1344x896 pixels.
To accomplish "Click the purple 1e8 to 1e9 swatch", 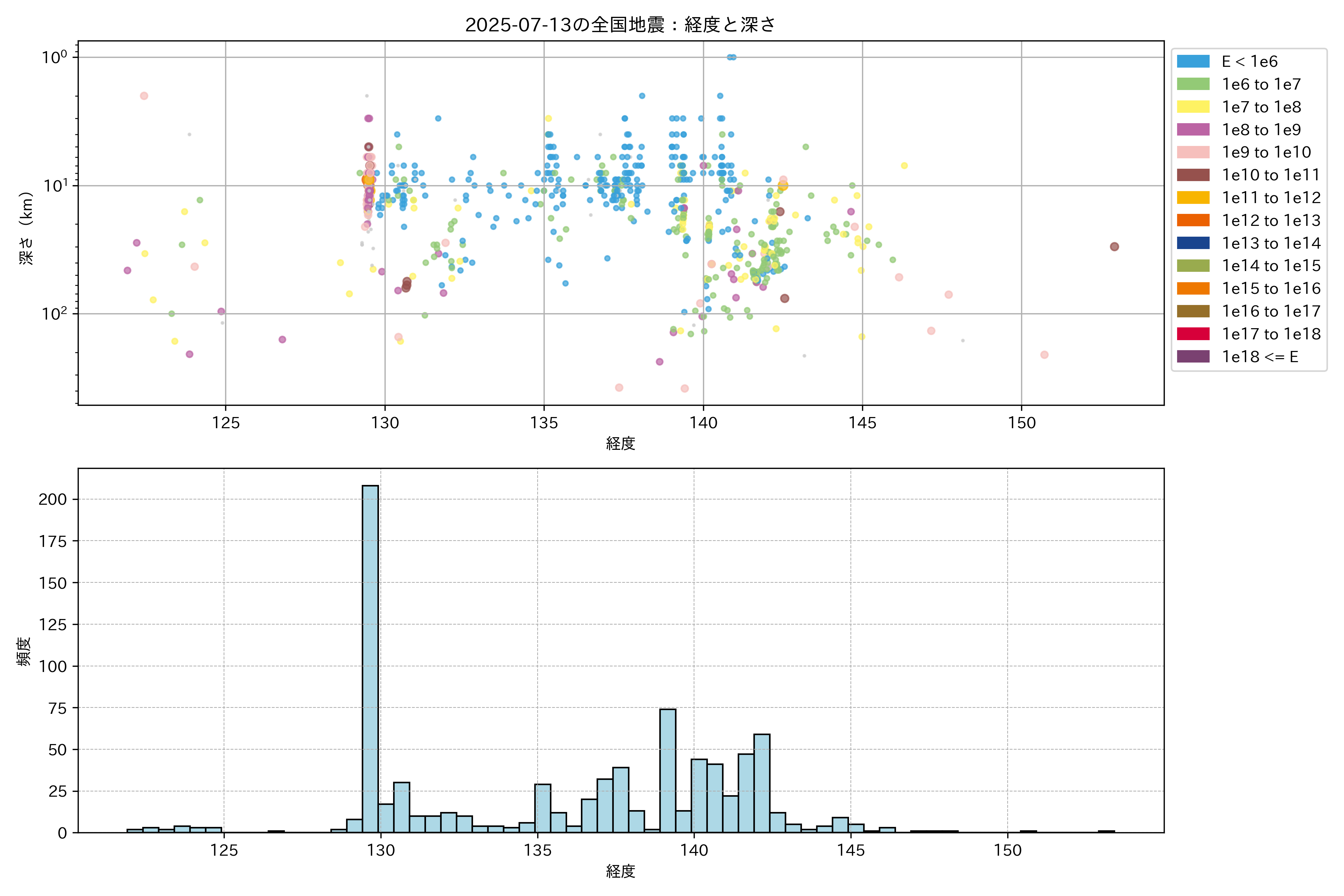I will pyautogui.click(x=1193, y=130).
